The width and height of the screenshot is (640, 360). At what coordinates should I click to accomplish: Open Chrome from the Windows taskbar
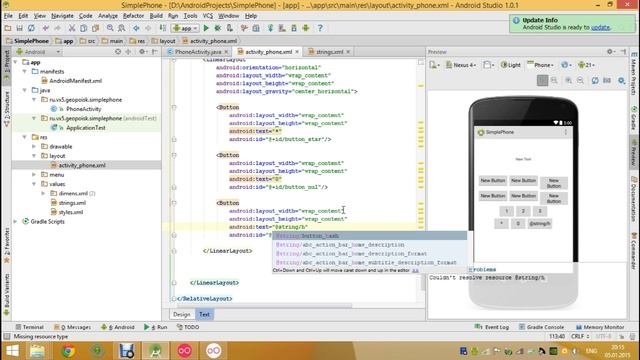[68, 351]
